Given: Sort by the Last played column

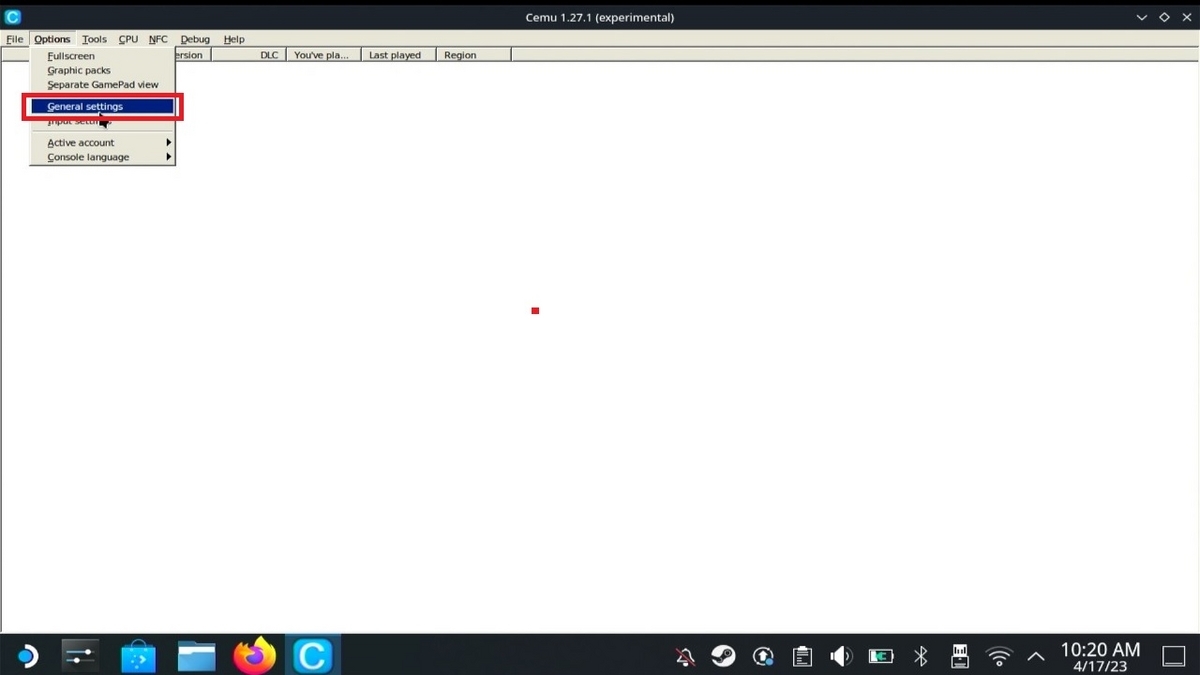Looking at the screenshot, I should pos(398,55).
